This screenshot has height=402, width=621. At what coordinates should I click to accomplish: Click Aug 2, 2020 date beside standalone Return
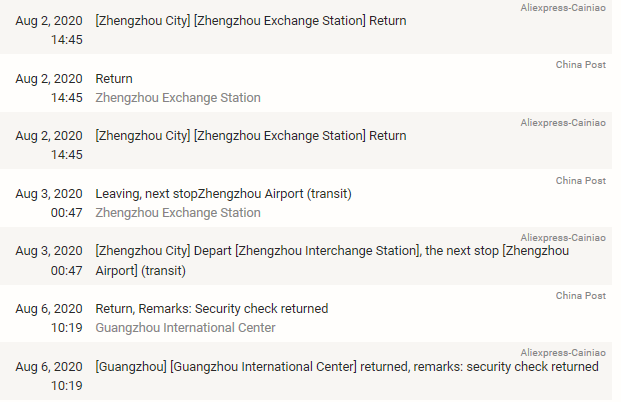tap(49, 78)
